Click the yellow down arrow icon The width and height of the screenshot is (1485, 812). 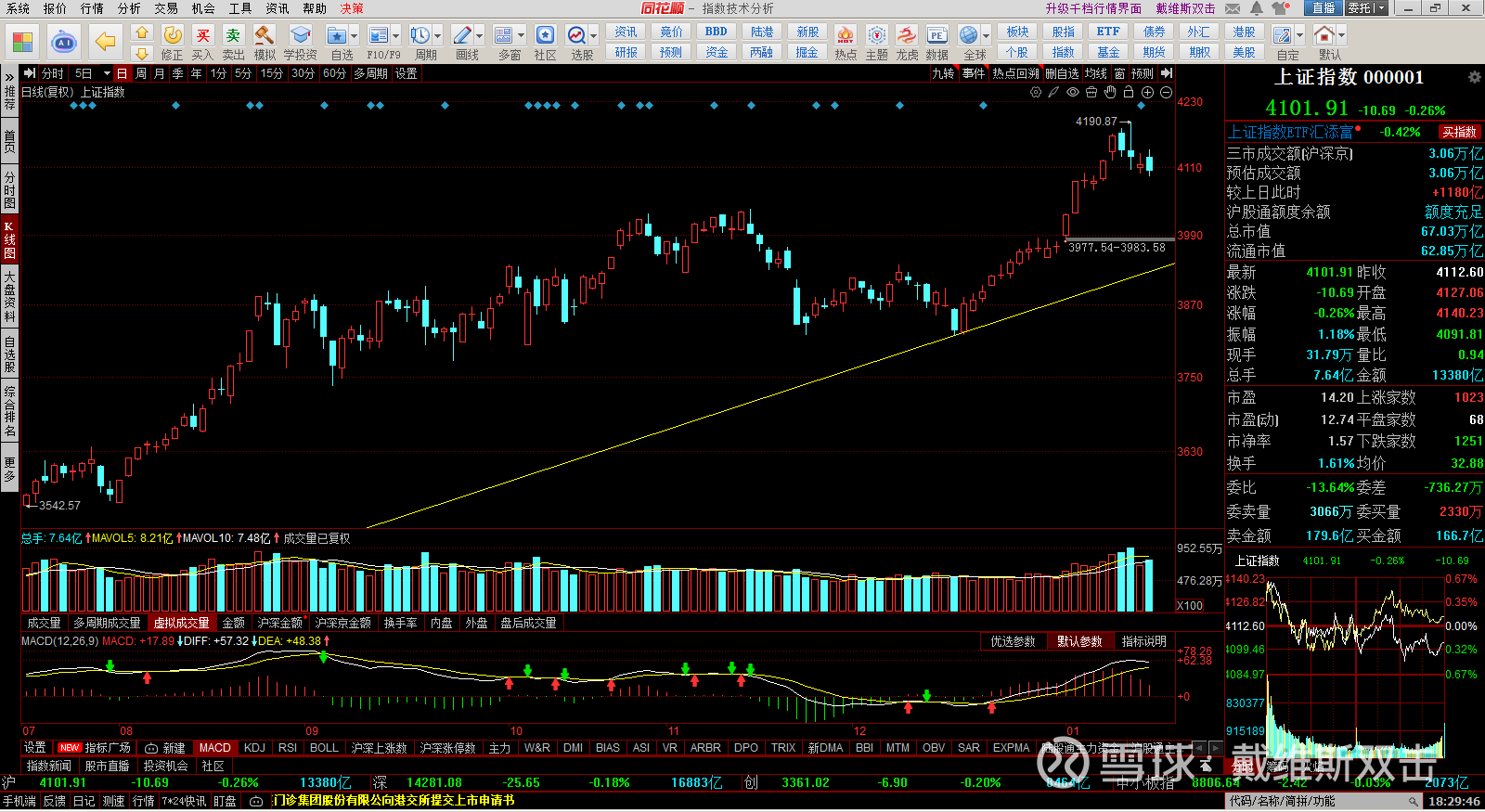(142, 54)
